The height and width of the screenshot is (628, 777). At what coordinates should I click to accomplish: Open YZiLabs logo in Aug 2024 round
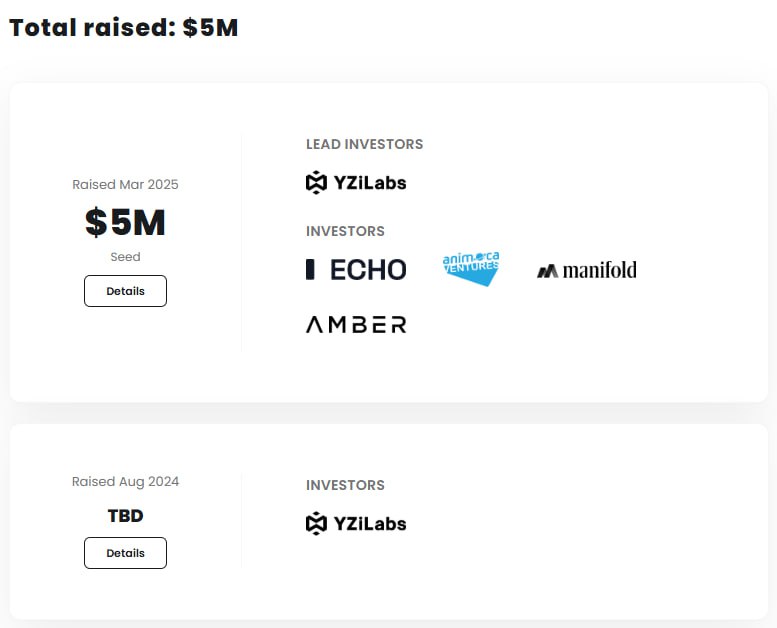(356, 523)
